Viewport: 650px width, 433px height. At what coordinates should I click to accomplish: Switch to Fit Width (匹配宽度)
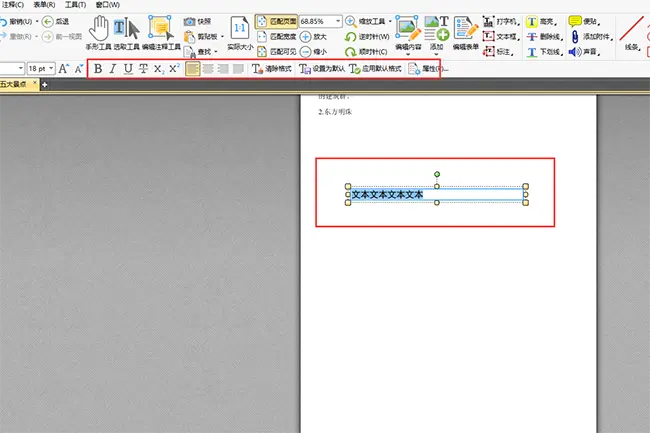pyautogui.click(x=276, y=36)
